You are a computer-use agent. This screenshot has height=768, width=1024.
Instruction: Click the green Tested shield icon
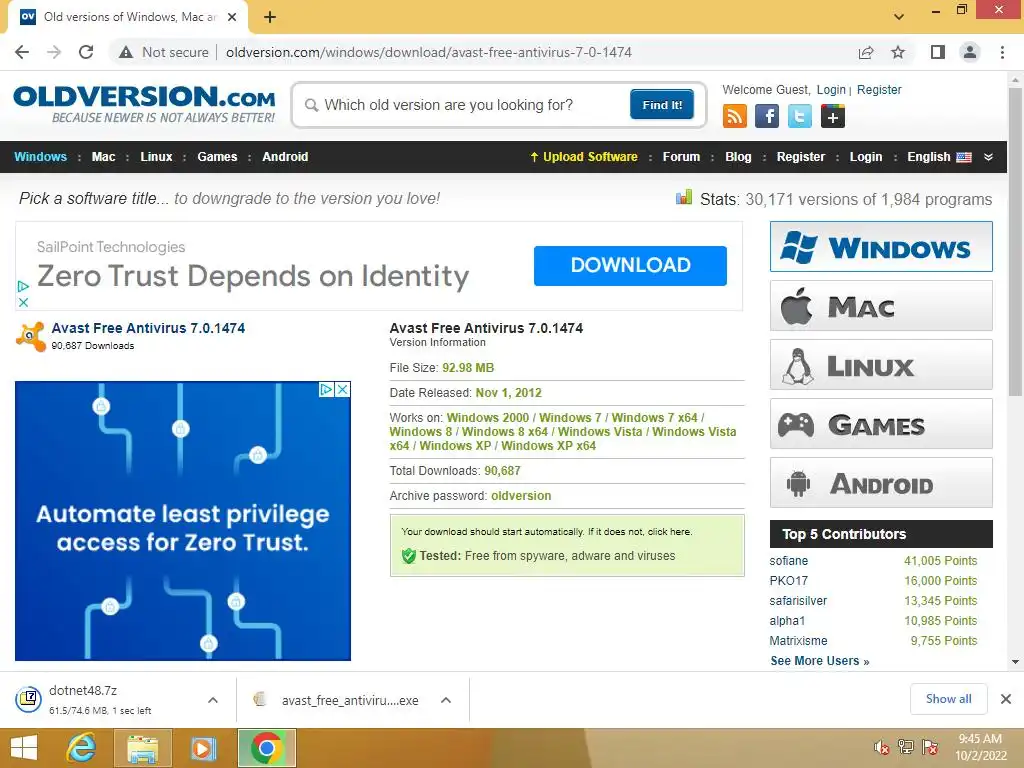[409, 556]
